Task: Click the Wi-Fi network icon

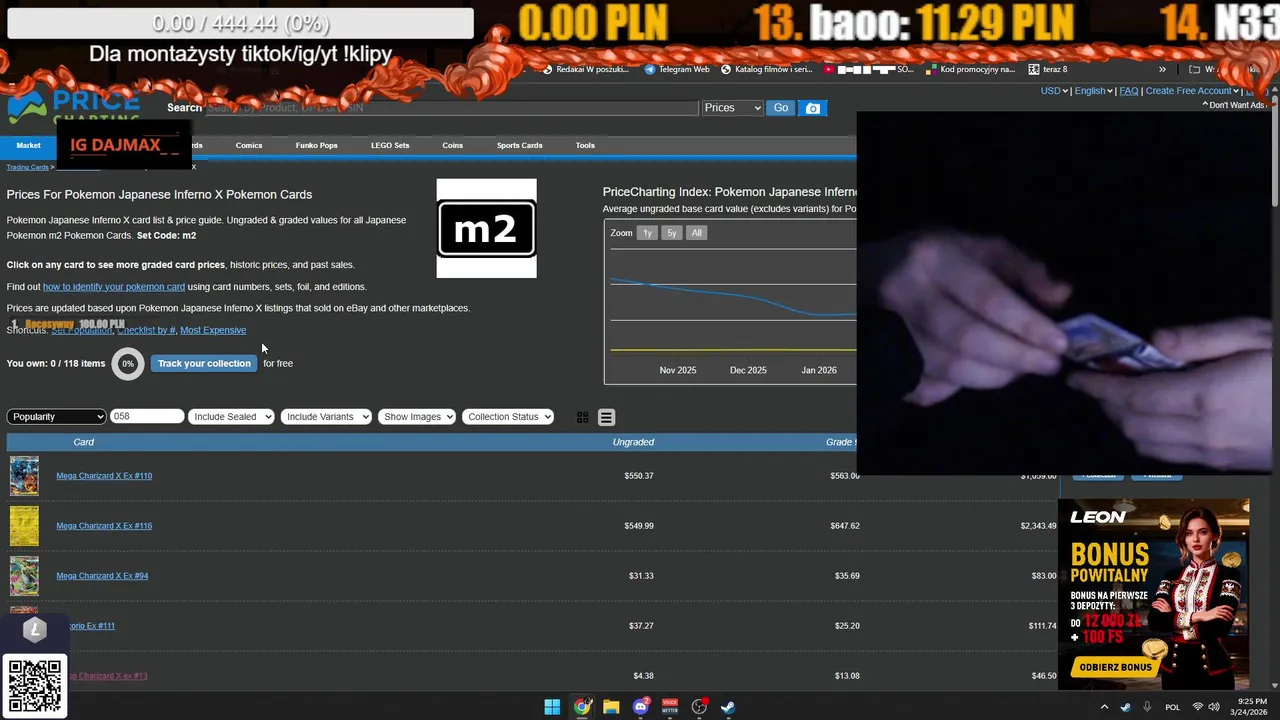Action: 1198,707
